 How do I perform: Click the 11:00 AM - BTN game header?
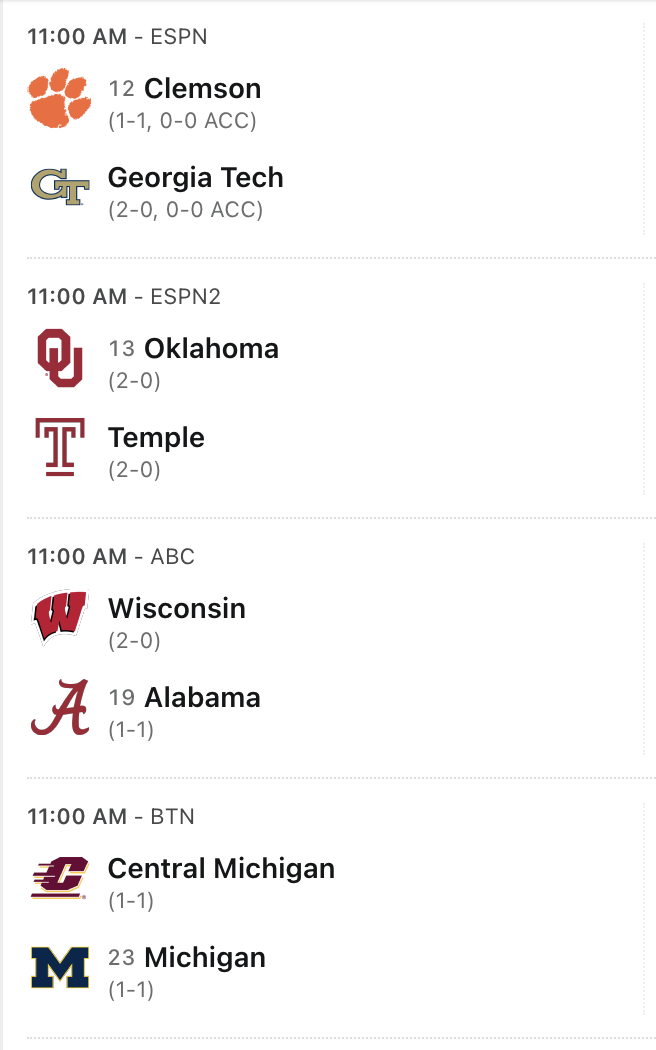[110, 817]
